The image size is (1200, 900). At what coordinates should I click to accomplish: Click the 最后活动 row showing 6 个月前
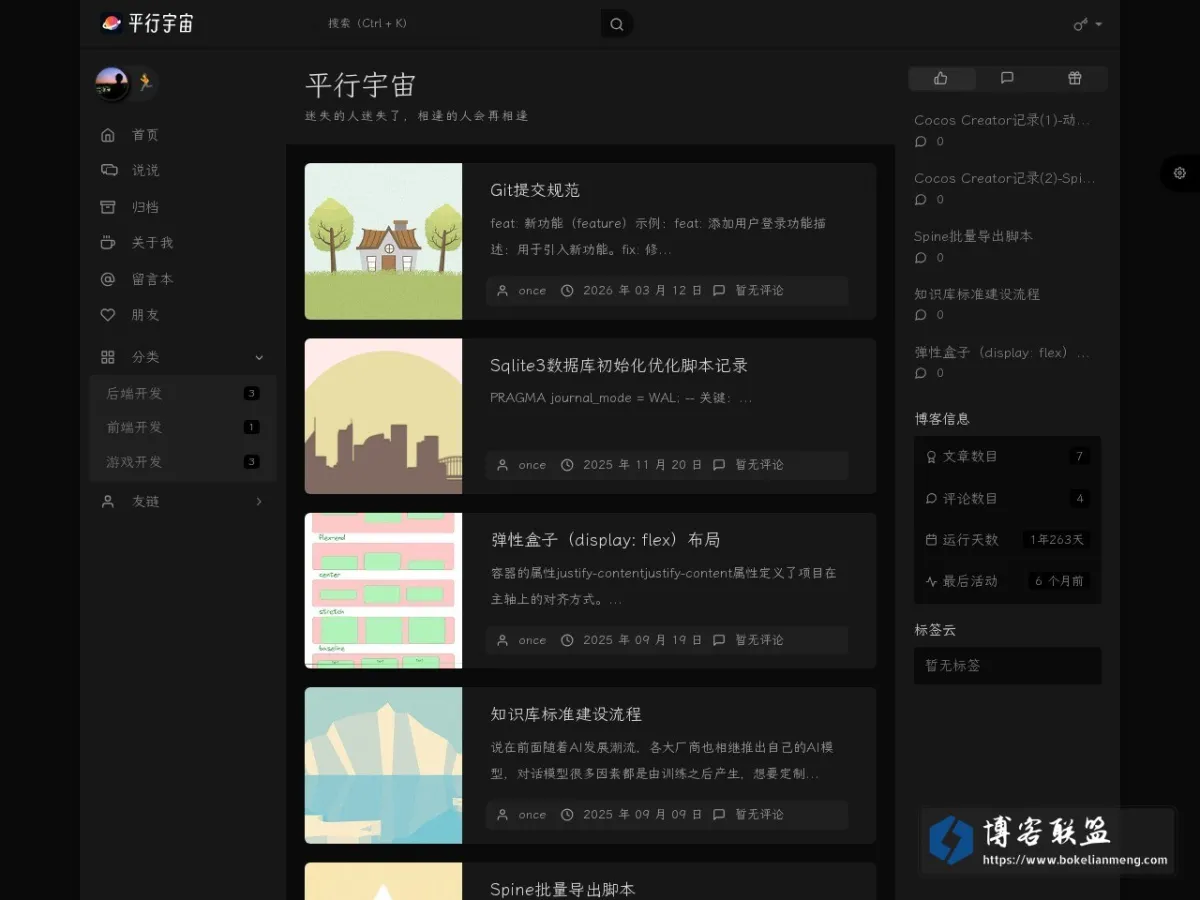click(1008, 581)
